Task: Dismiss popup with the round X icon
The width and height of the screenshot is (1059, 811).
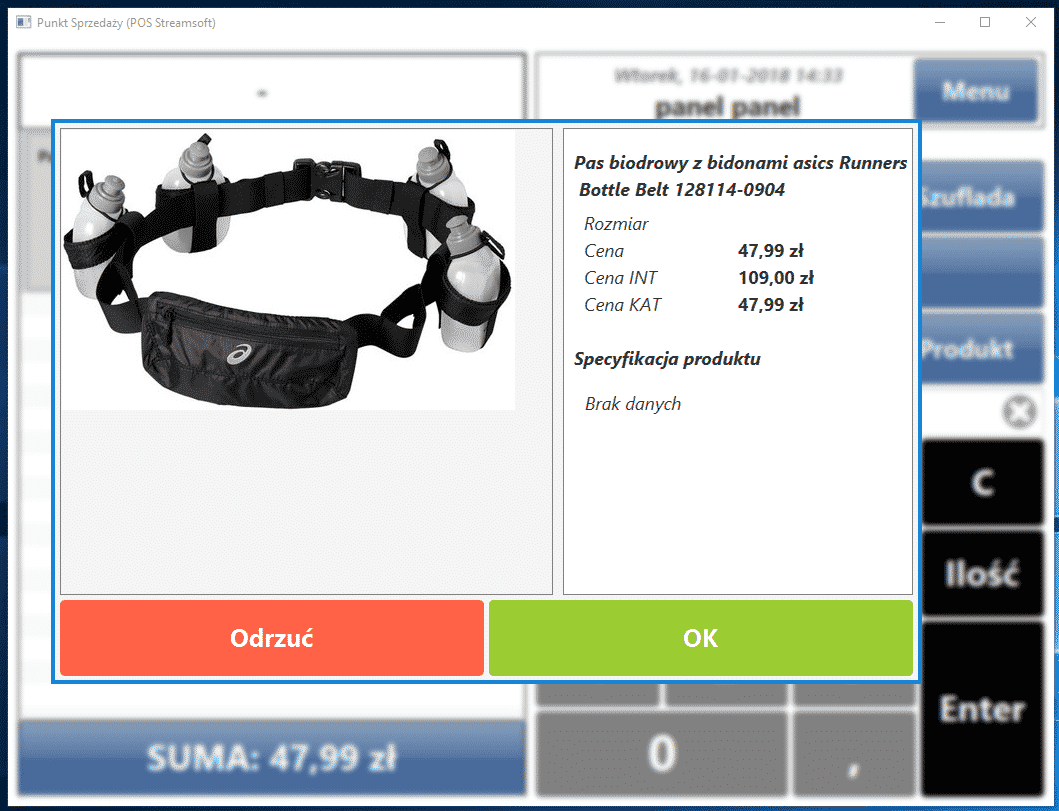Action: point(1018,411)
